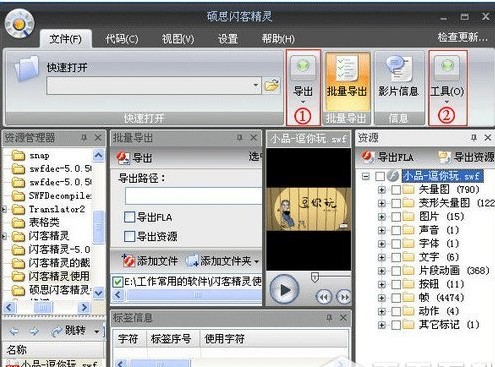Click the fast-forward playback button
495x367 pixels.
(x=344, y=297)
